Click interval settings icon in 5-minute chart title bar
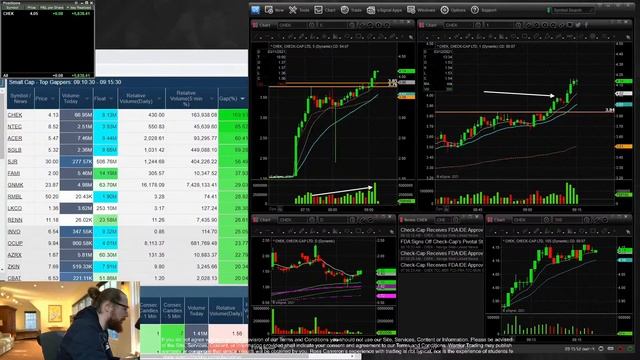Viewport: 640px width, 360px height. (x=352, y=25)
